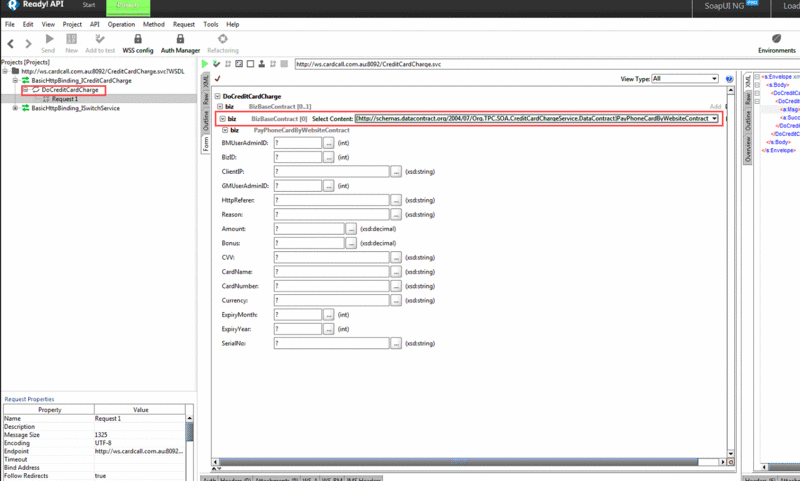Collapse the DoCreditCardCharge form section
Screen dimensions: 800x481
pos(216,95)
